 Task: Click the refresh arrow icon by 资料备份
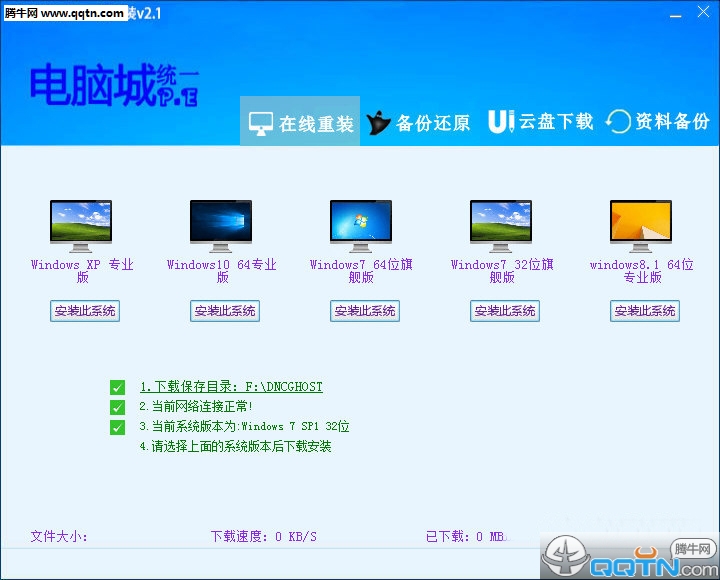click(x=618, y=122)
